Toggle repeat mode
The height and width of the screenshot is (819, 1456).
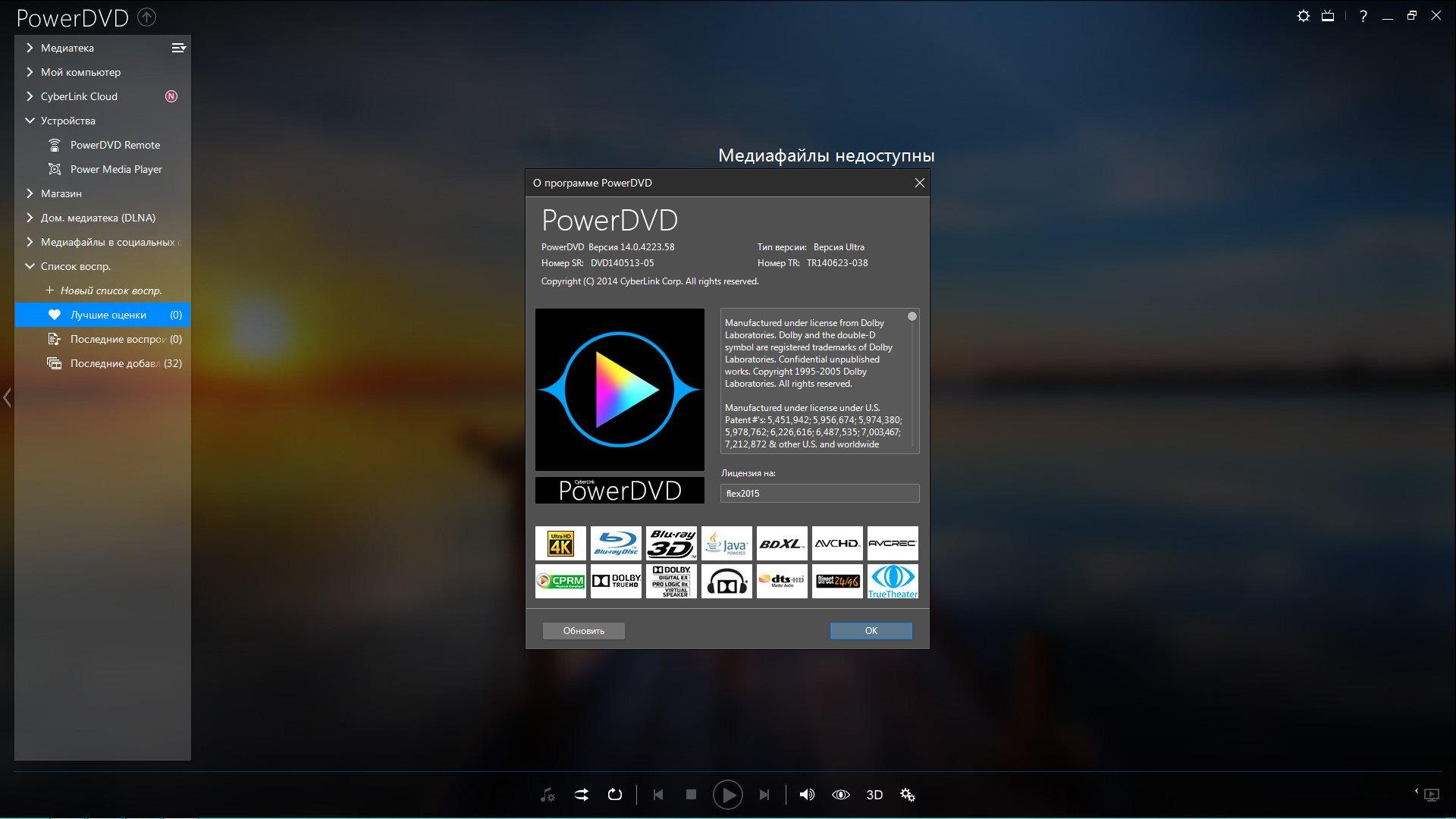click(615, 795)
